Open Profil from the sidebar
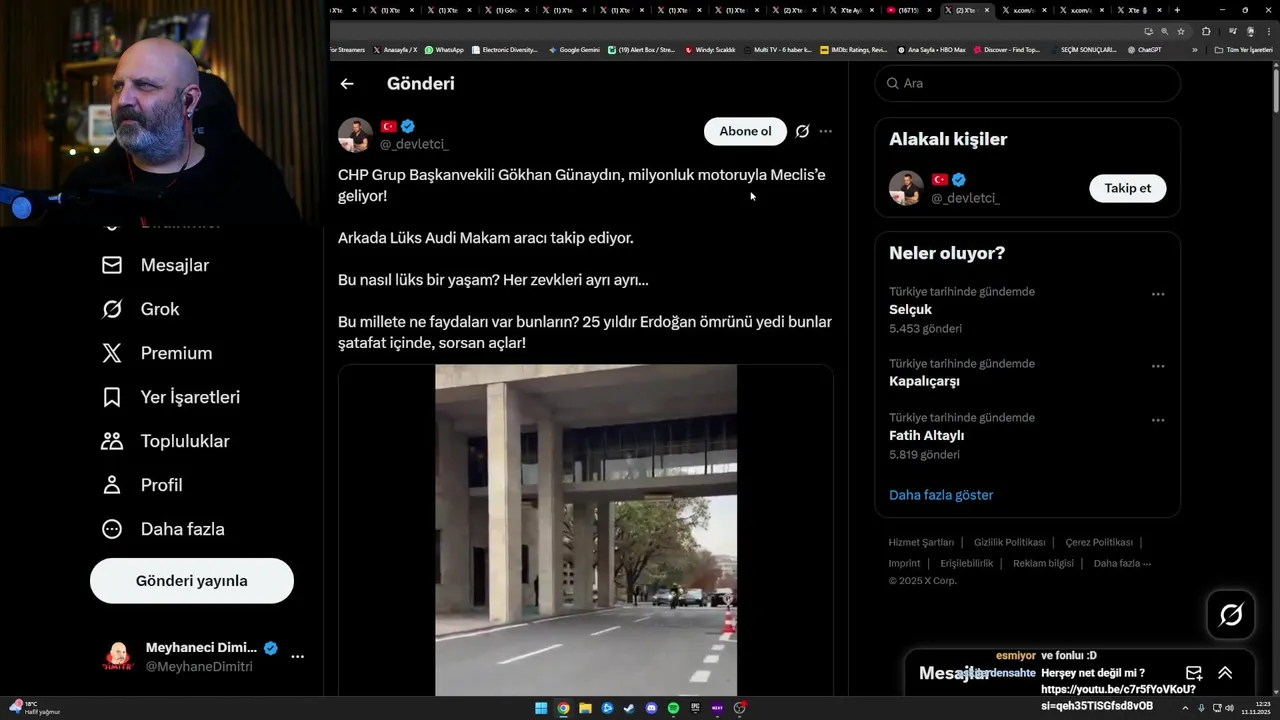1280x720 pixels. point(142,485)
